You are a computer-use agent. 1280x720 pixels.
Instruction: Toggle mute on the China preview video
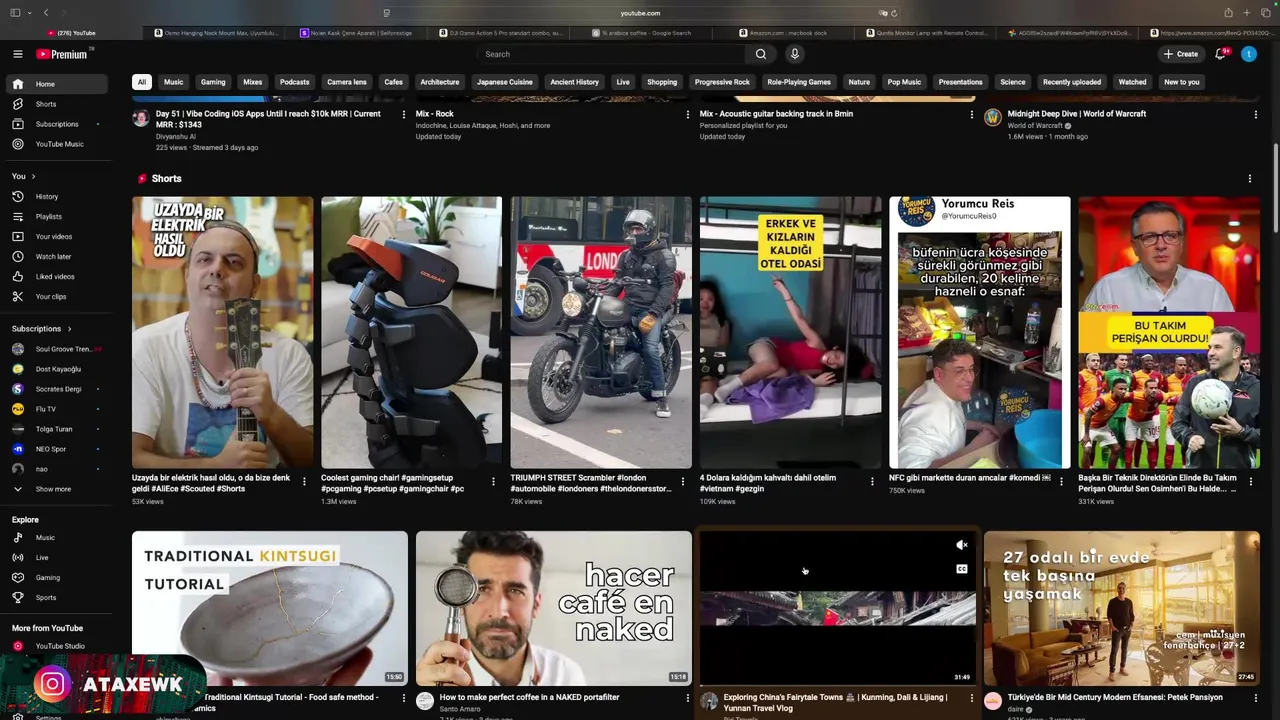pyautogui.click(x=962, y=545)
